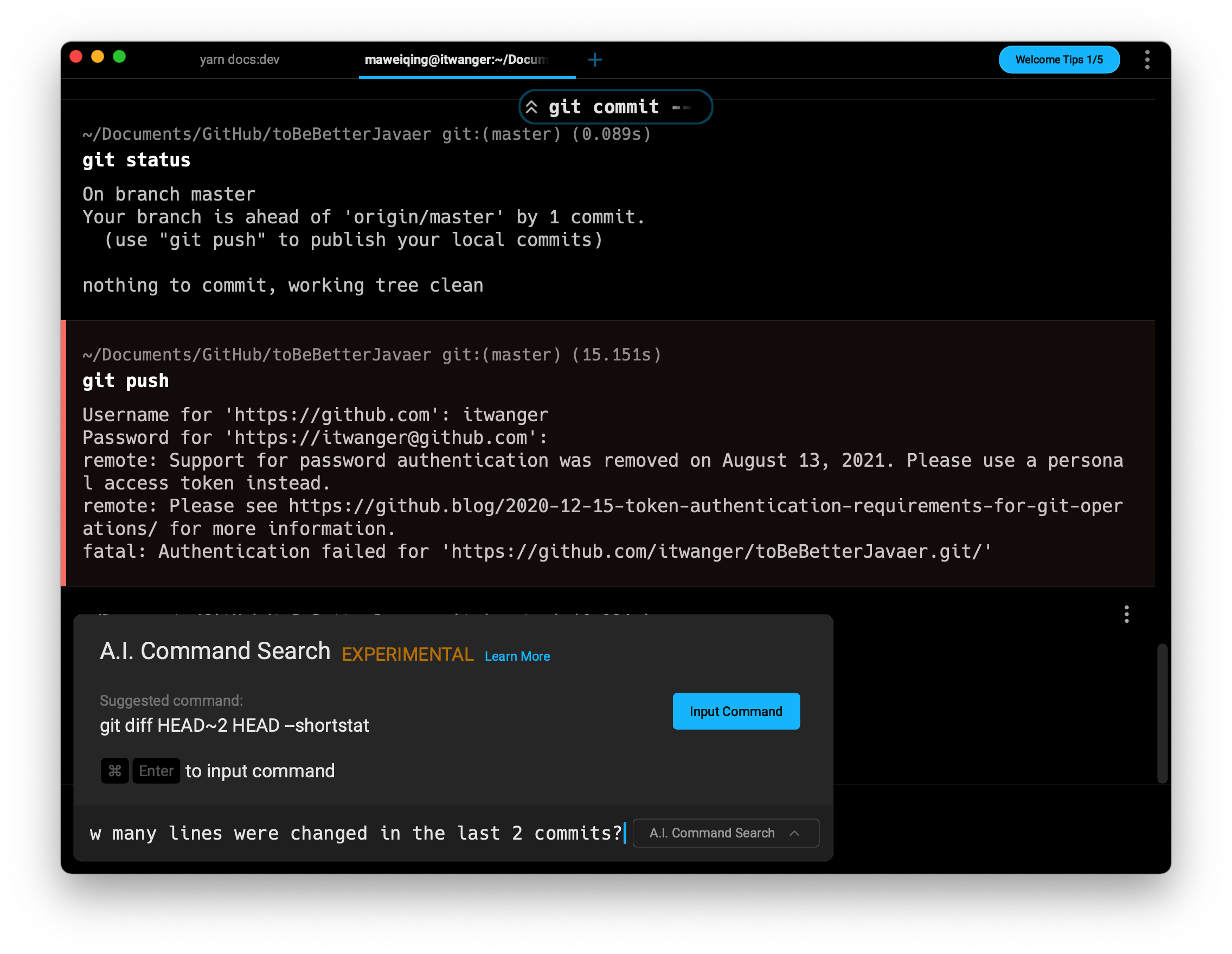This screenshot has width=1232, height=954.
Task: Click the double-chevron icon on the git commit pill
Action: pyautogui.click(x=531, y=107)
